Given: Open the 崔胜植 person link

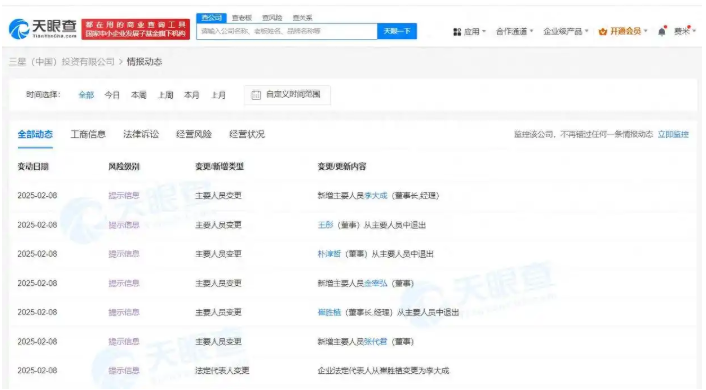Looking at the screenshot, I should click(x=329, y=312).
